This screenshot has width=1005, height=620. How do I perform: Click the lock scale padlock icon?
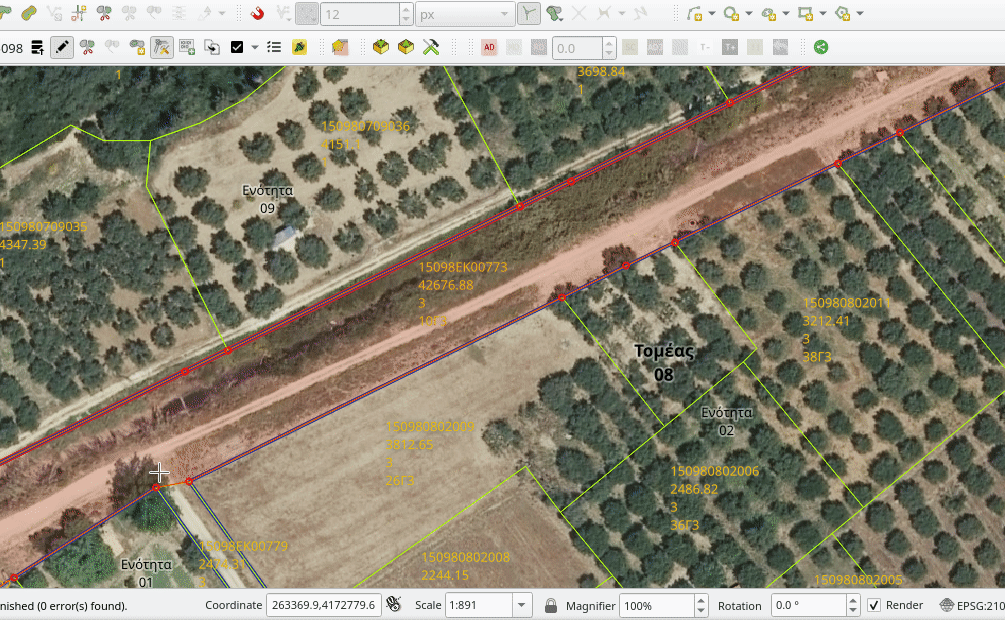point(551,605)
